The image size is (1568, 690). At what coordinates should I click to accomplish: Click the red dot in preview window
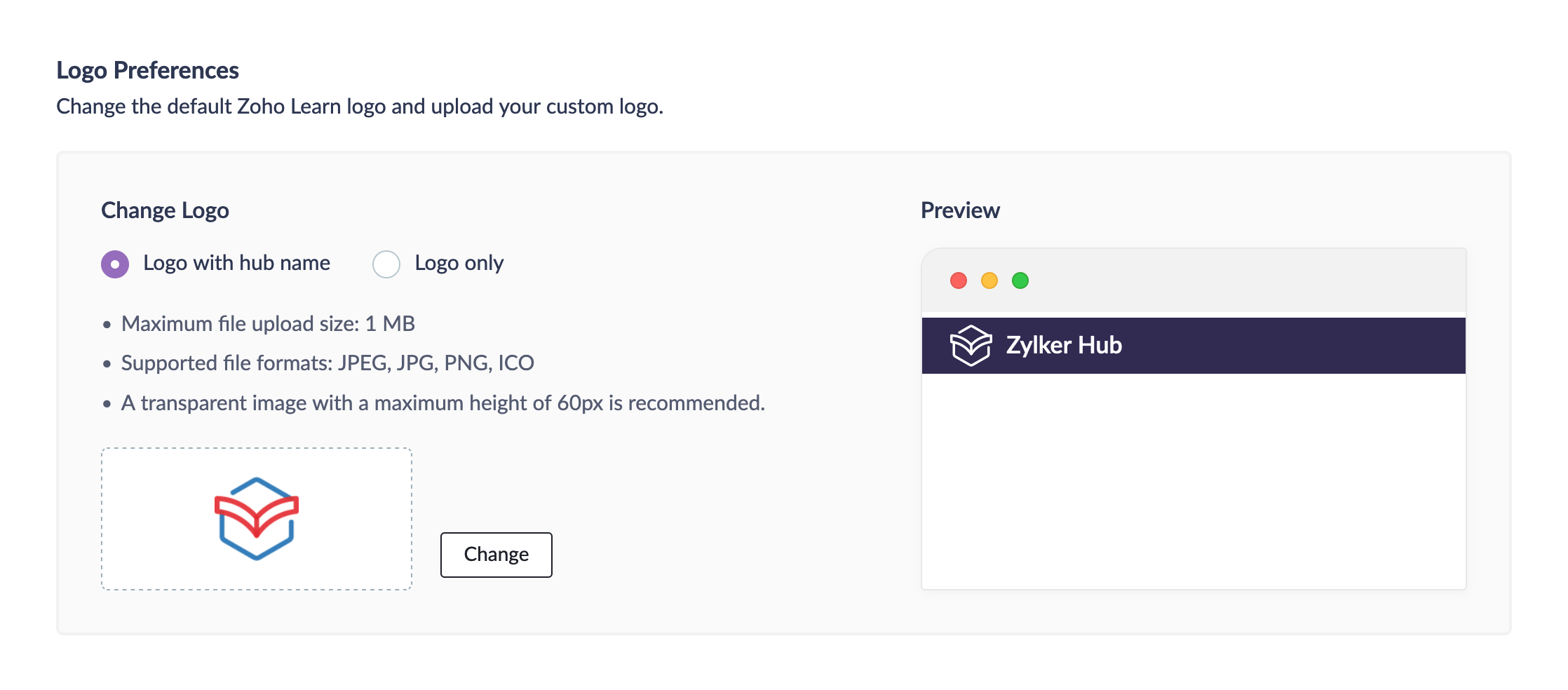[959, 280]
